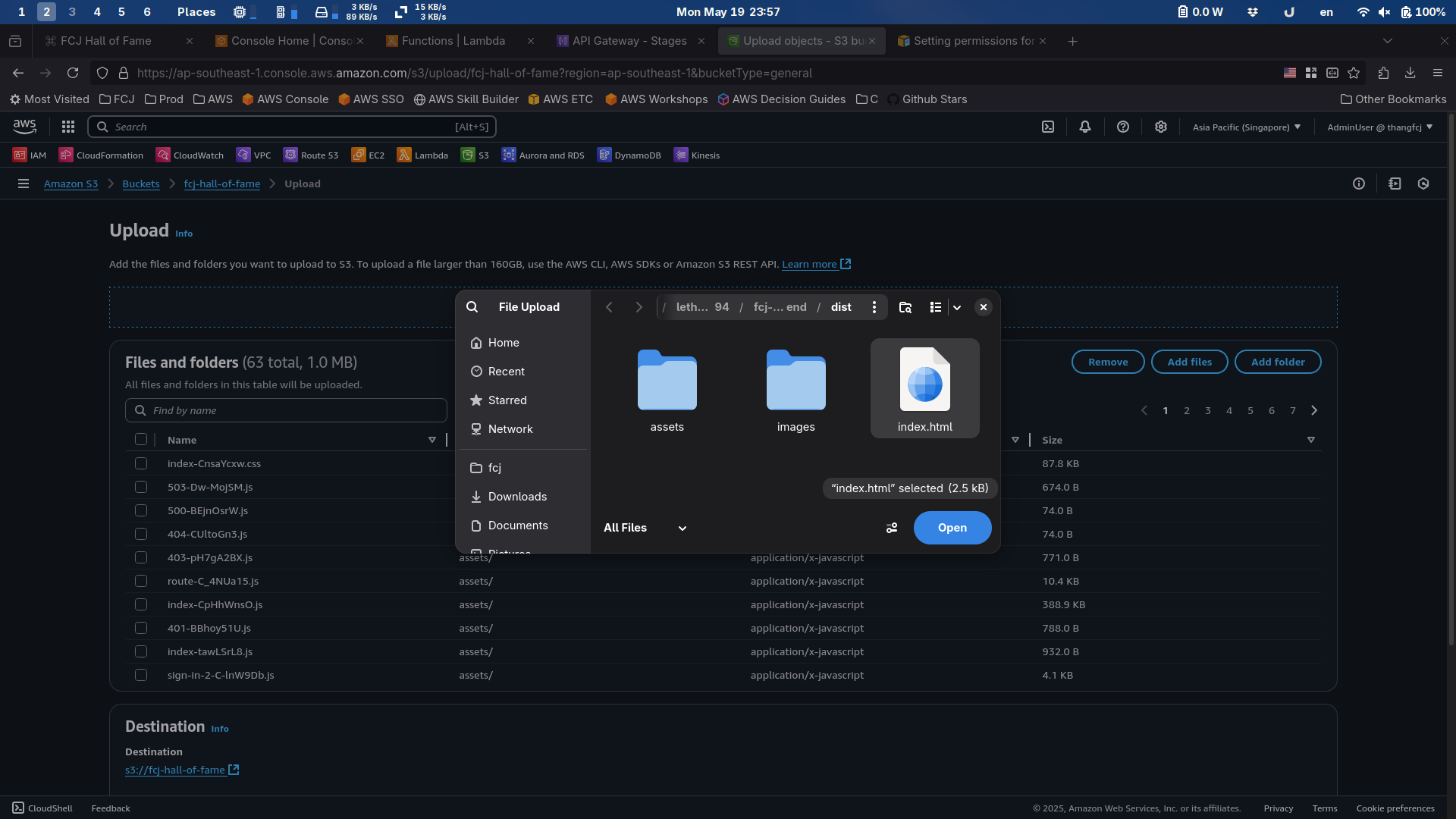Go to next page of files table
The width and height of the screenshot is (1456, 819).
pyautogui.click(x=1314, y=410)
